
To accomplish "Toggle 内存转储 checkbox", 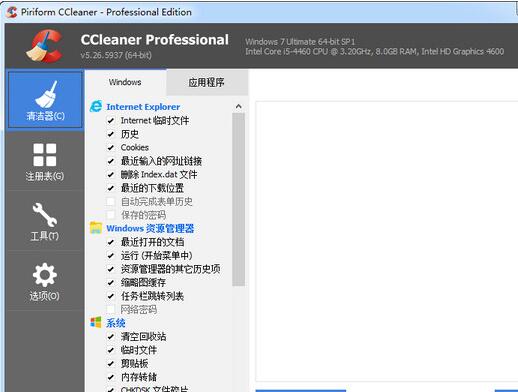I will point(111,377).
